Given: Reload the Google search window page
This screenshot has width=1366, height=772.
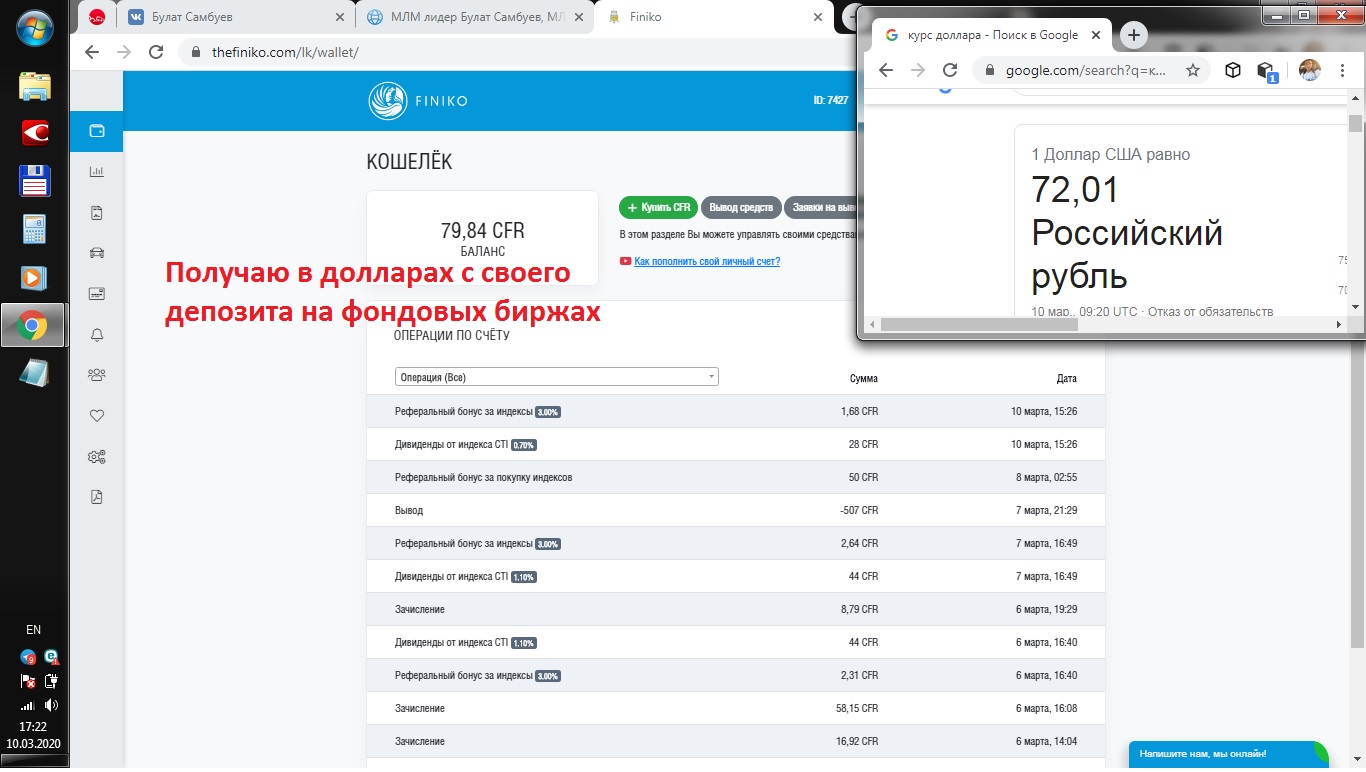Looking at the screenshot, I should pos(950,70).
